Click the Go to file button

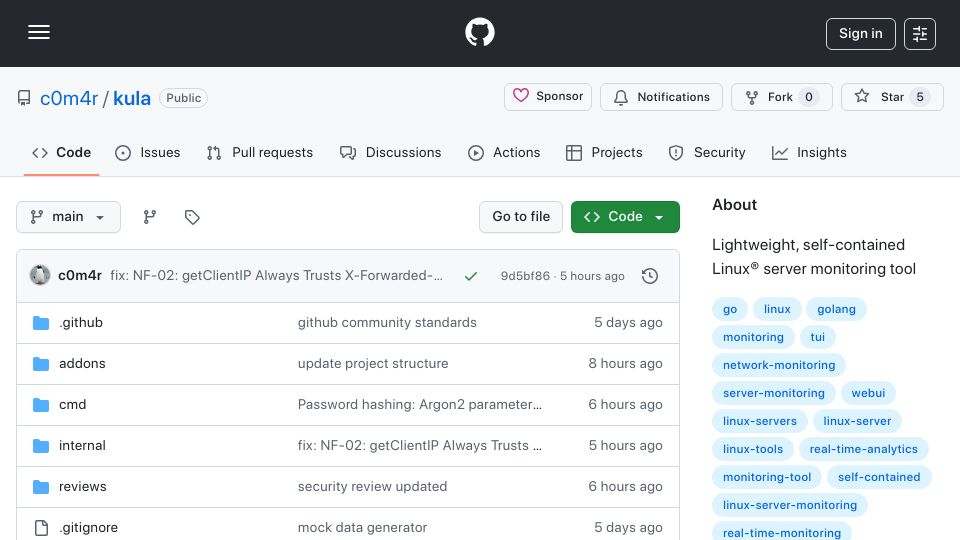[x=521, y=217]
